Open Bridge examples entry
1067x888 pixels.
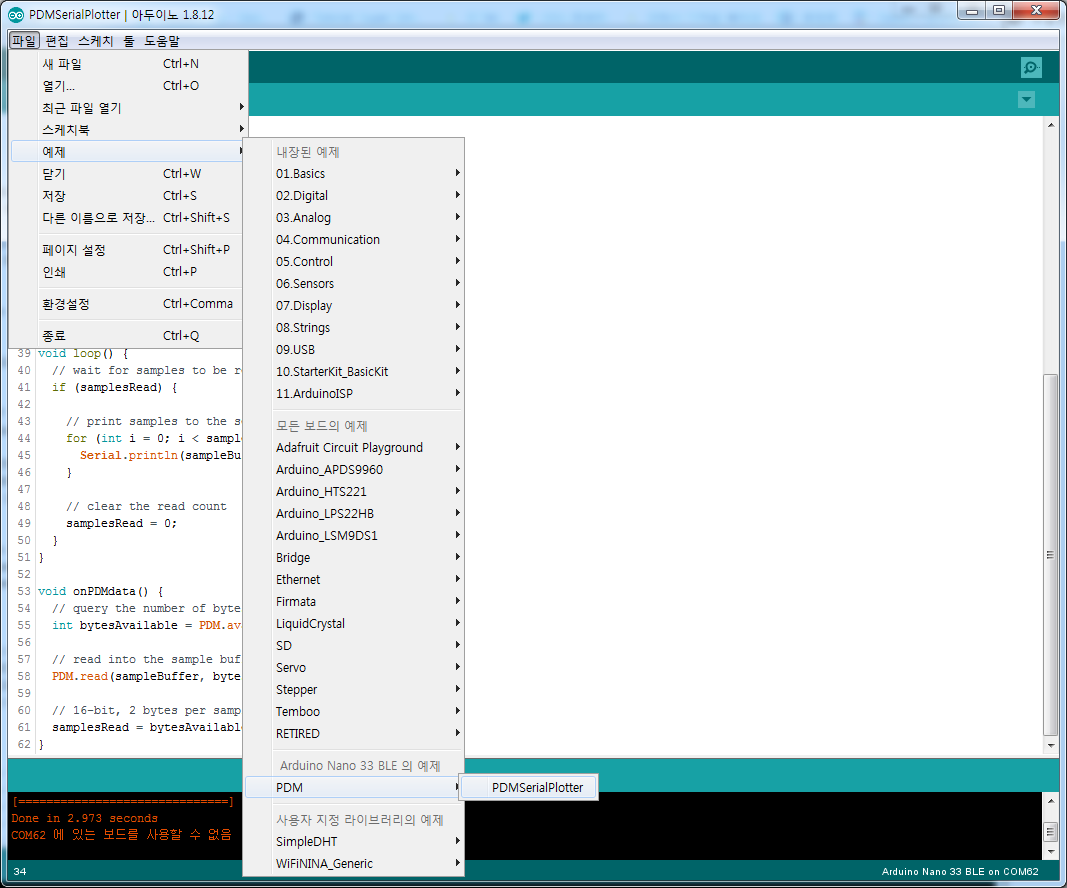[x=354, y=557]
